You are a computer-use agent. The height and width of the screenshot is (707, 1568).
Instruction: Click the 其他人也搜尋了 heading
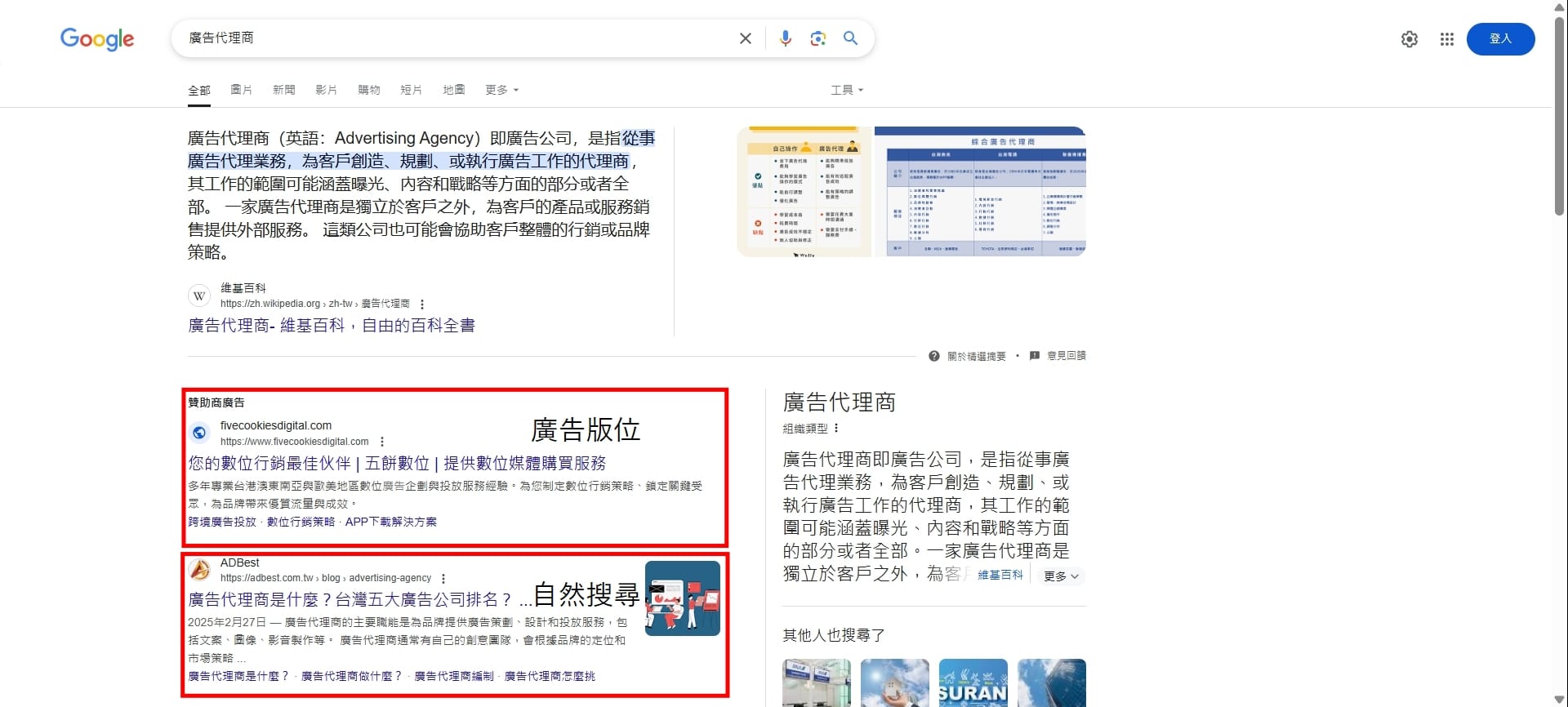pyautogui.click(x=834, y=635)
